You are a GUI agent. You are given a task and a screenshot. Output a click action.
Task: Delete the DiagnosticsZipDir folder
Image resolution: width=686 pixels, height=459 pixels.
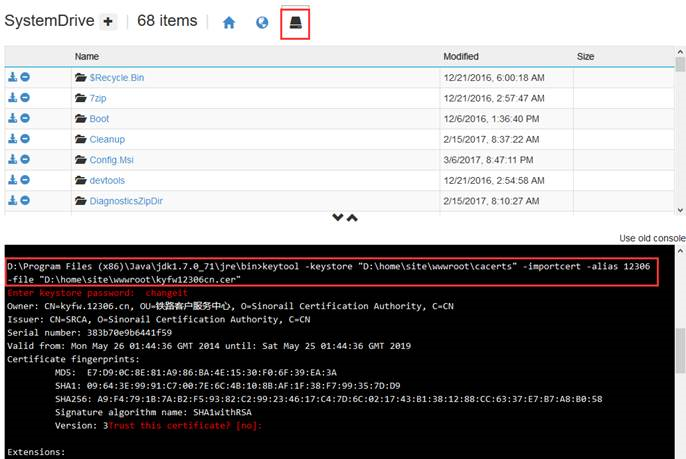(x=25, y=201)
